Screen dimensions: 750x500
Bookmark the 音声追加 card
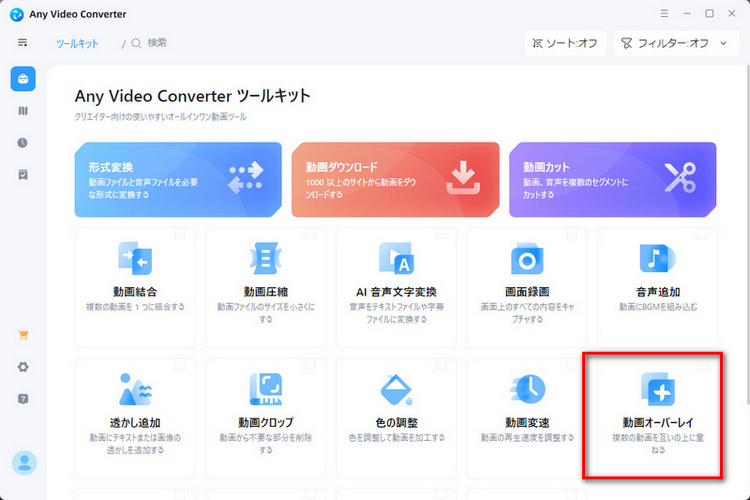pos(702,234)
